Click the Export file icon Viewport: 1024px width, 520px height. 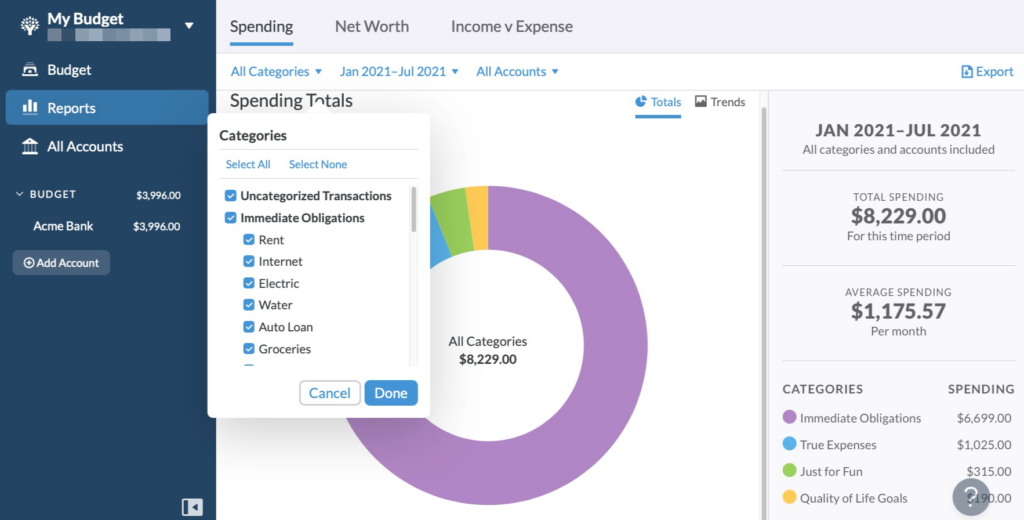click(x=967, y=72)
